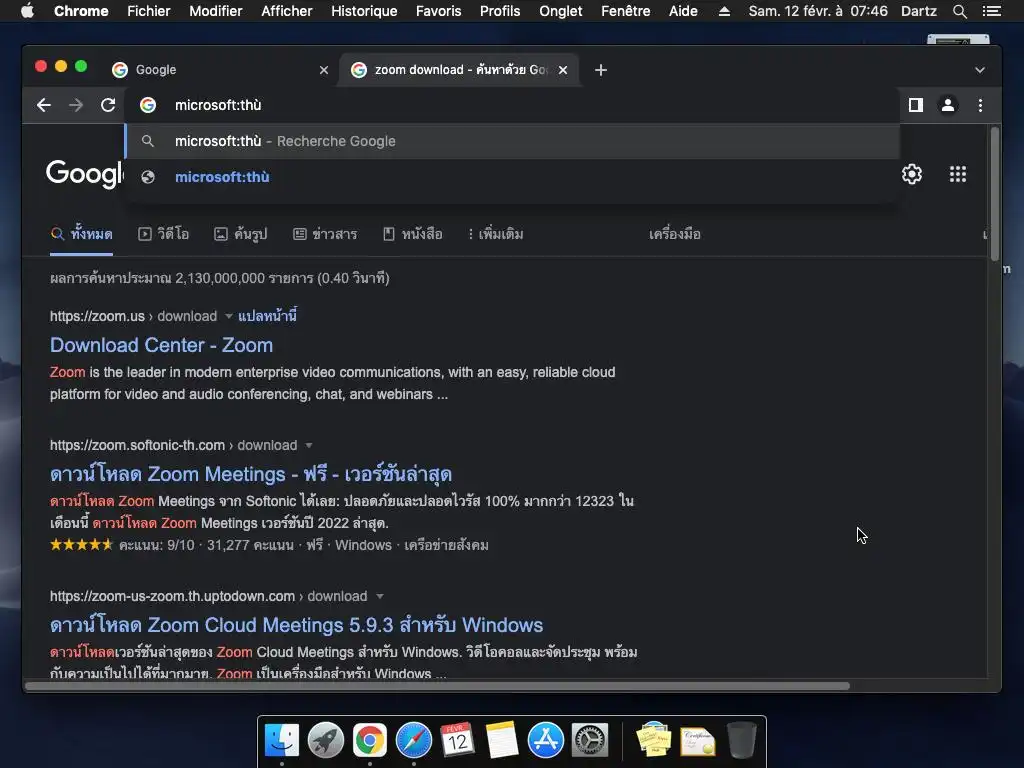Expand the เพิ่มเติม more options

[496, 234]
